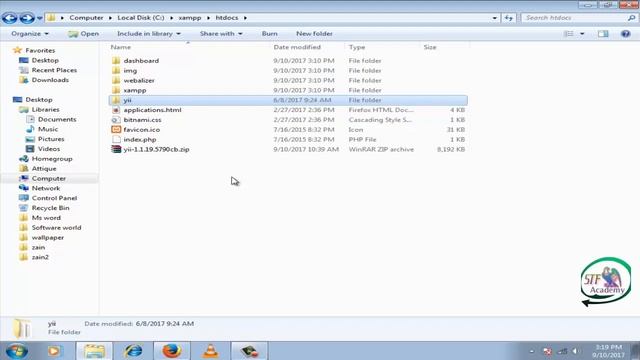Open the Software world folder
The height and width of the screenshot is (360, 640).
point(56,228)
